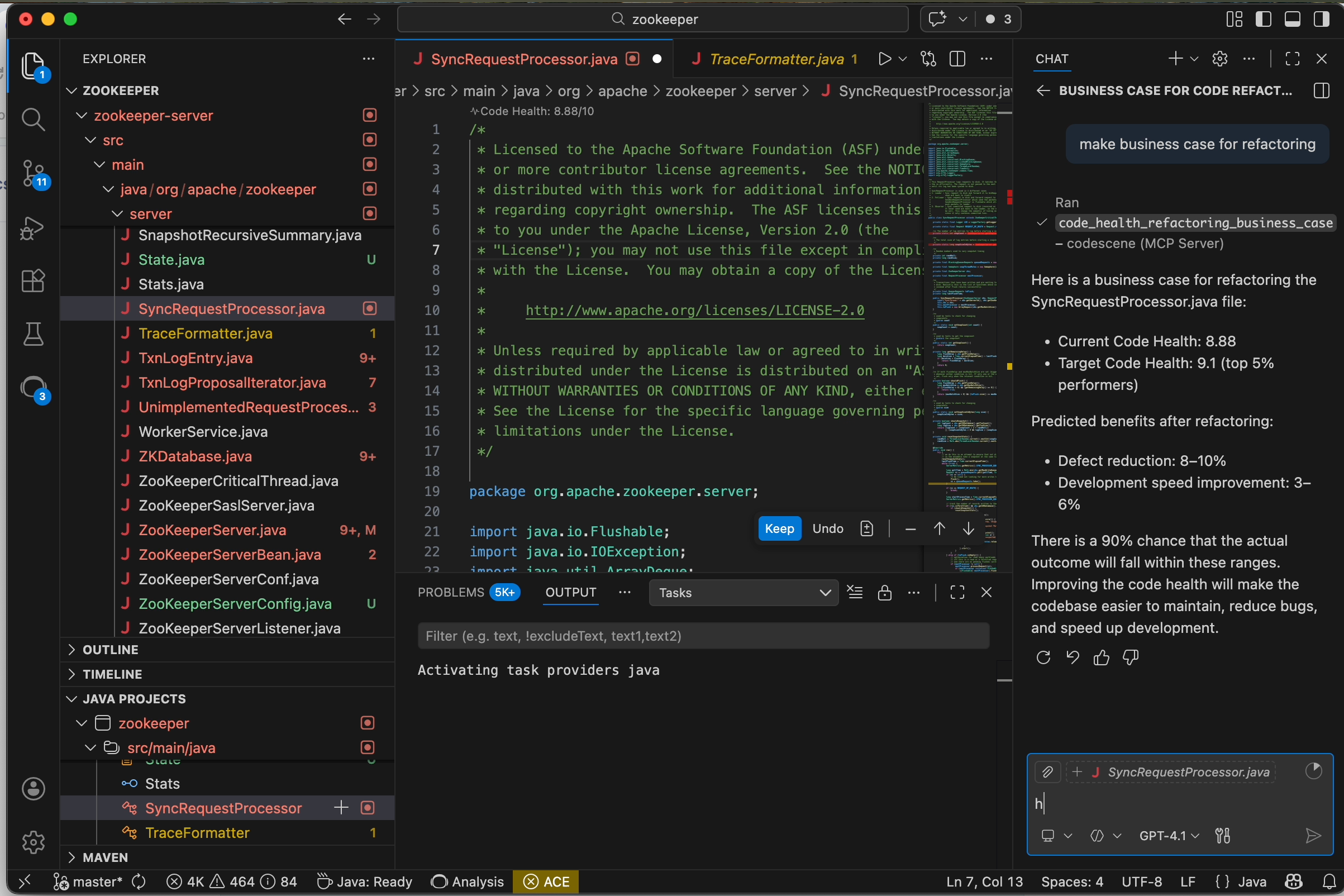
Task: Expand the OUTLINE section
Action: coord(110,650)
